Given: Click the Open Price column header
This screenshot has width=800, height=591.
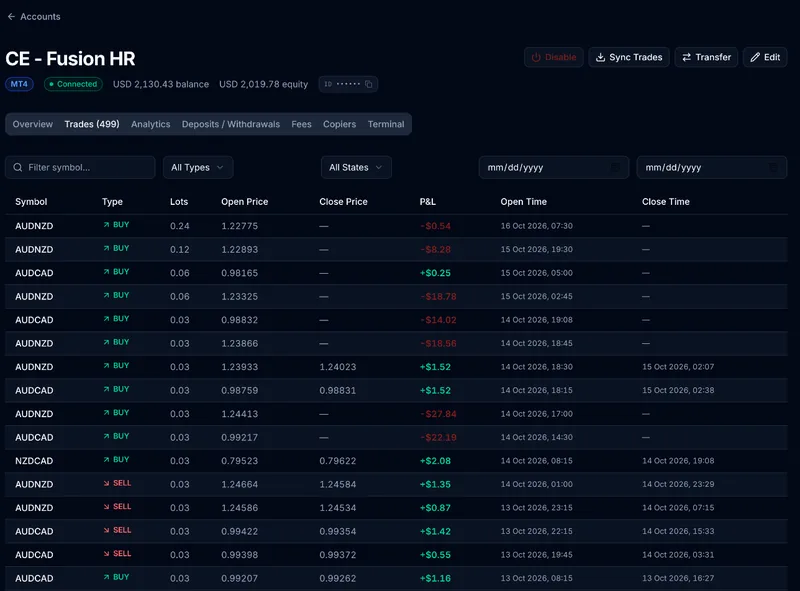Looking at the screenshot, I should pos(244,202).
